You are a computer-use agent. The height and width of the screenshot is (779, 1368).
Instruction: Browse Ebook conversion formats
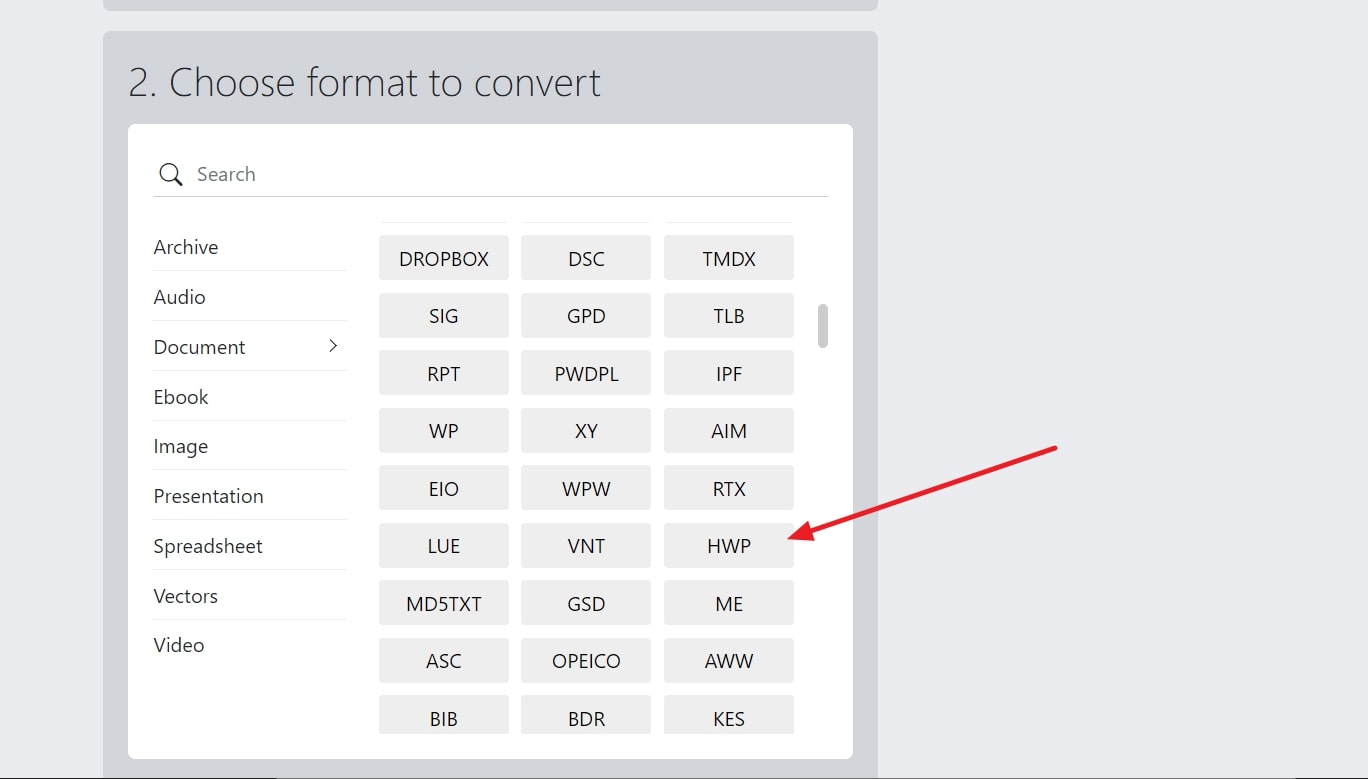pos(181,397)
